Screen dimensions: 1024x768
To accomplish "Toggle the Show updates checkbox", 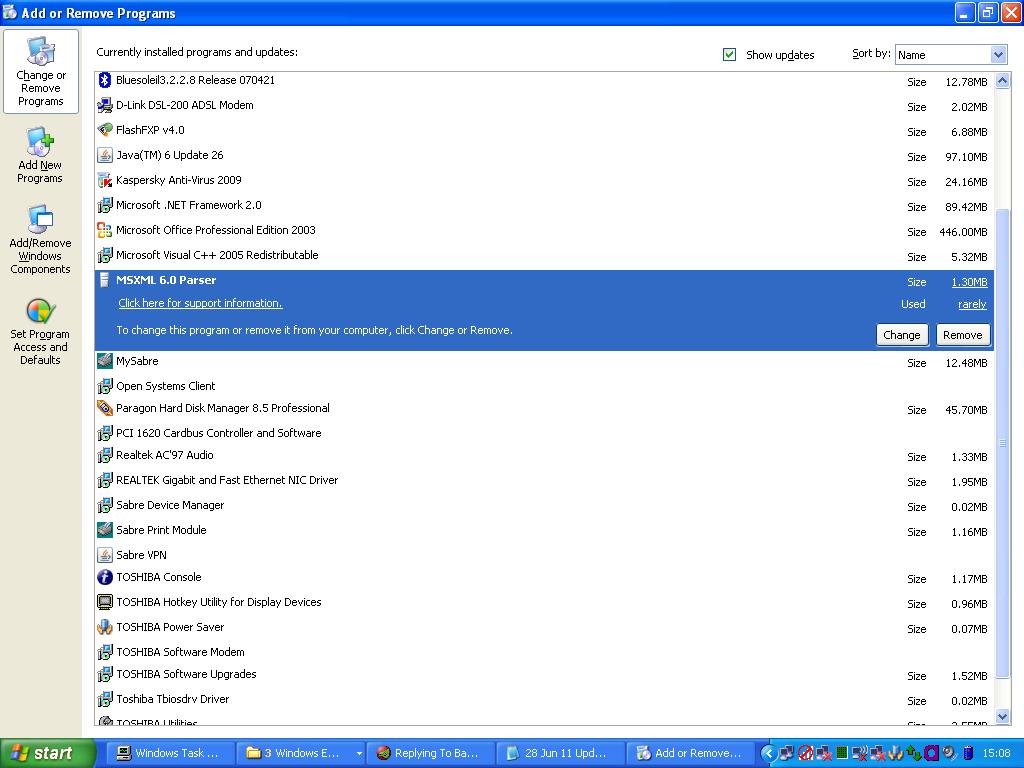I will (729, 54).
